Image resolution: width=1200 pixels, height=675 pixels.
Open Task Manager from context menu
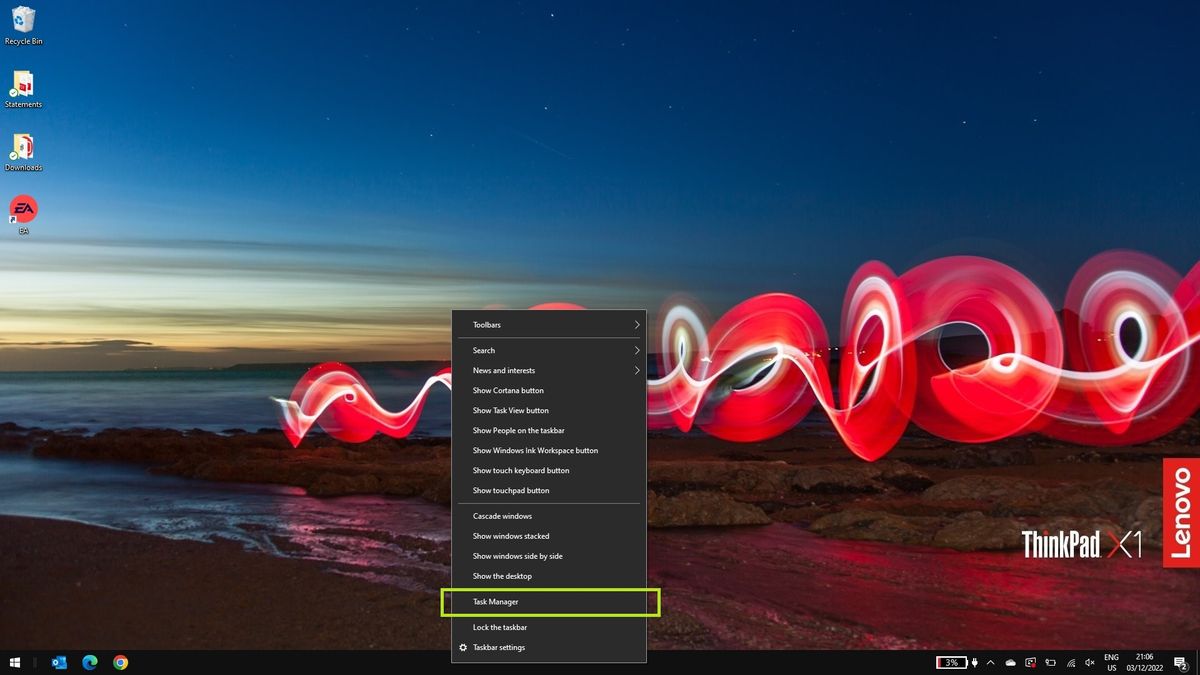point(548,602)
